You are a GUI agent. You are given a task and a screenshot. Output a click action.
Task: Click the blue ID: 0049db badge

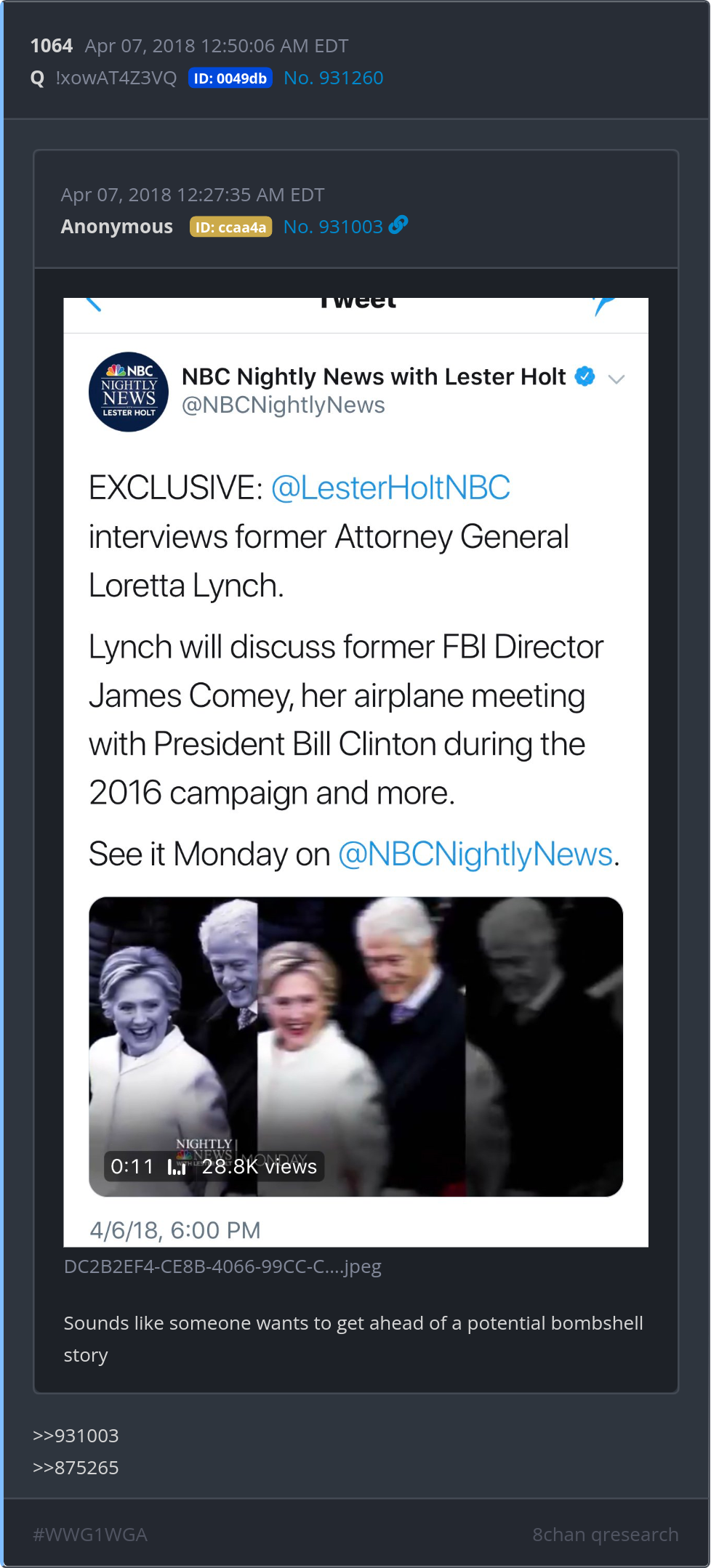tap(230, 78)
